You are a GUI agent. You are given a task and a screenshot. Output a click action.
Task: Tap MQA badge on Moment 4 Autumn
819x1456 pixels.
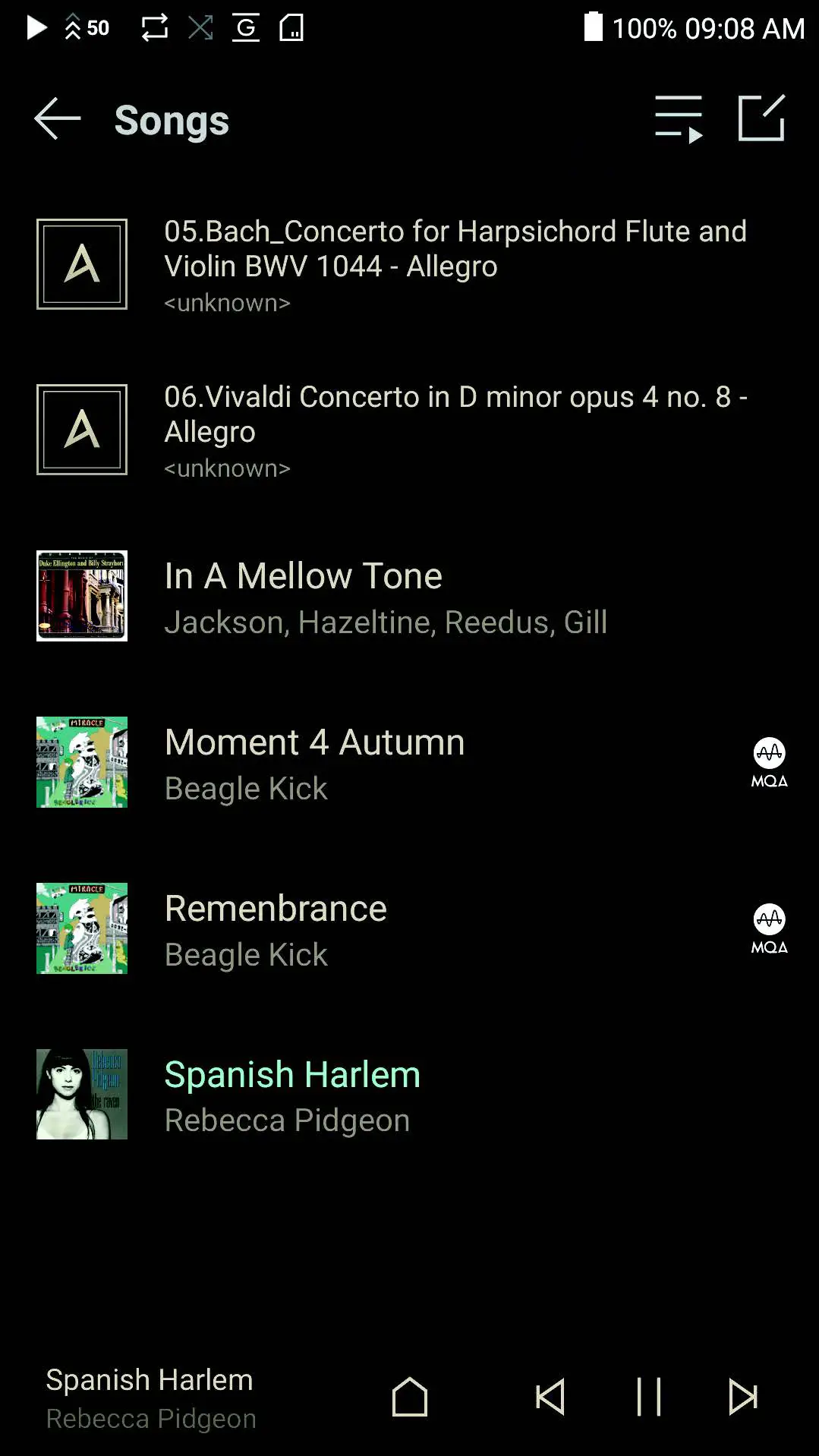(769, 762)
